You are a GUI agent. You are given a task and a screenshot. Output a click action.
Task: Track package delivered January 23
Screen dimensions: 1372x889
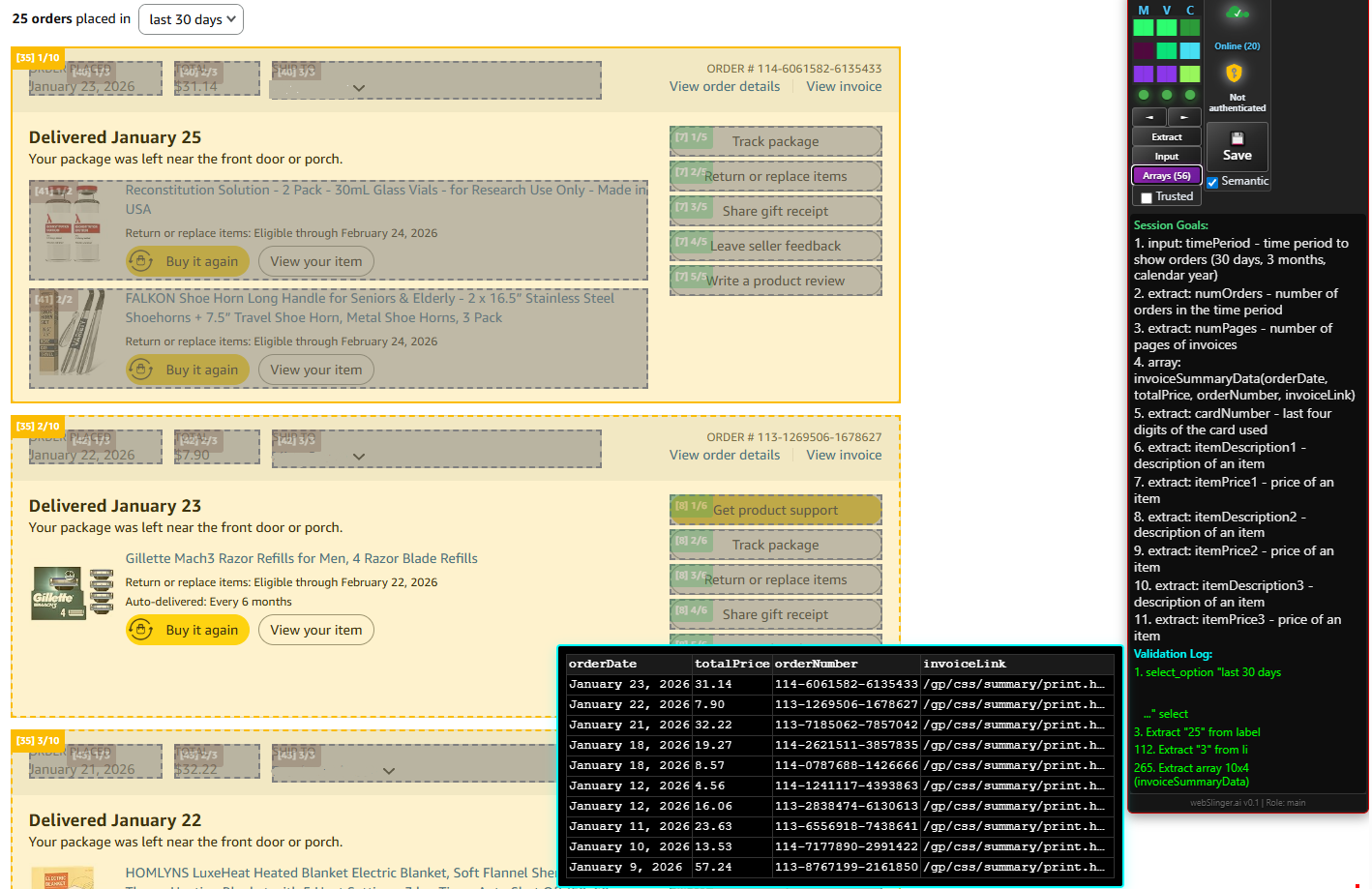click(776, 545)
